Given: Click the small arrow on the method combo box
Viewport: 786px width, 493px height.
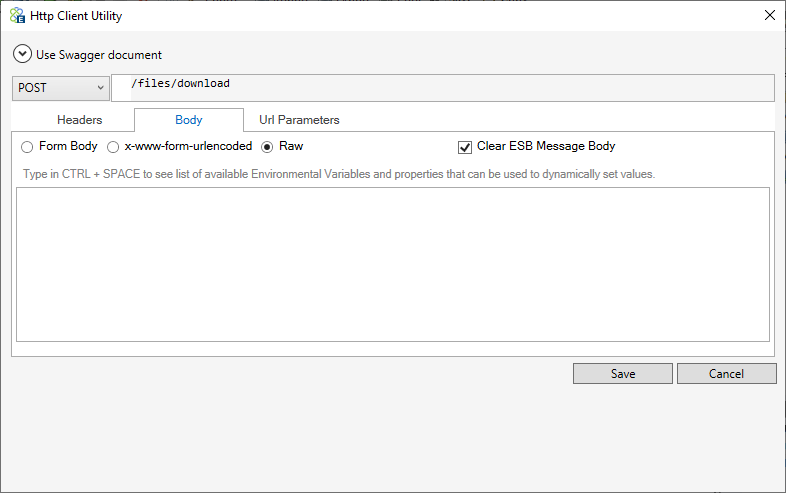Looking at the screenshot, I should coord(101,88).
